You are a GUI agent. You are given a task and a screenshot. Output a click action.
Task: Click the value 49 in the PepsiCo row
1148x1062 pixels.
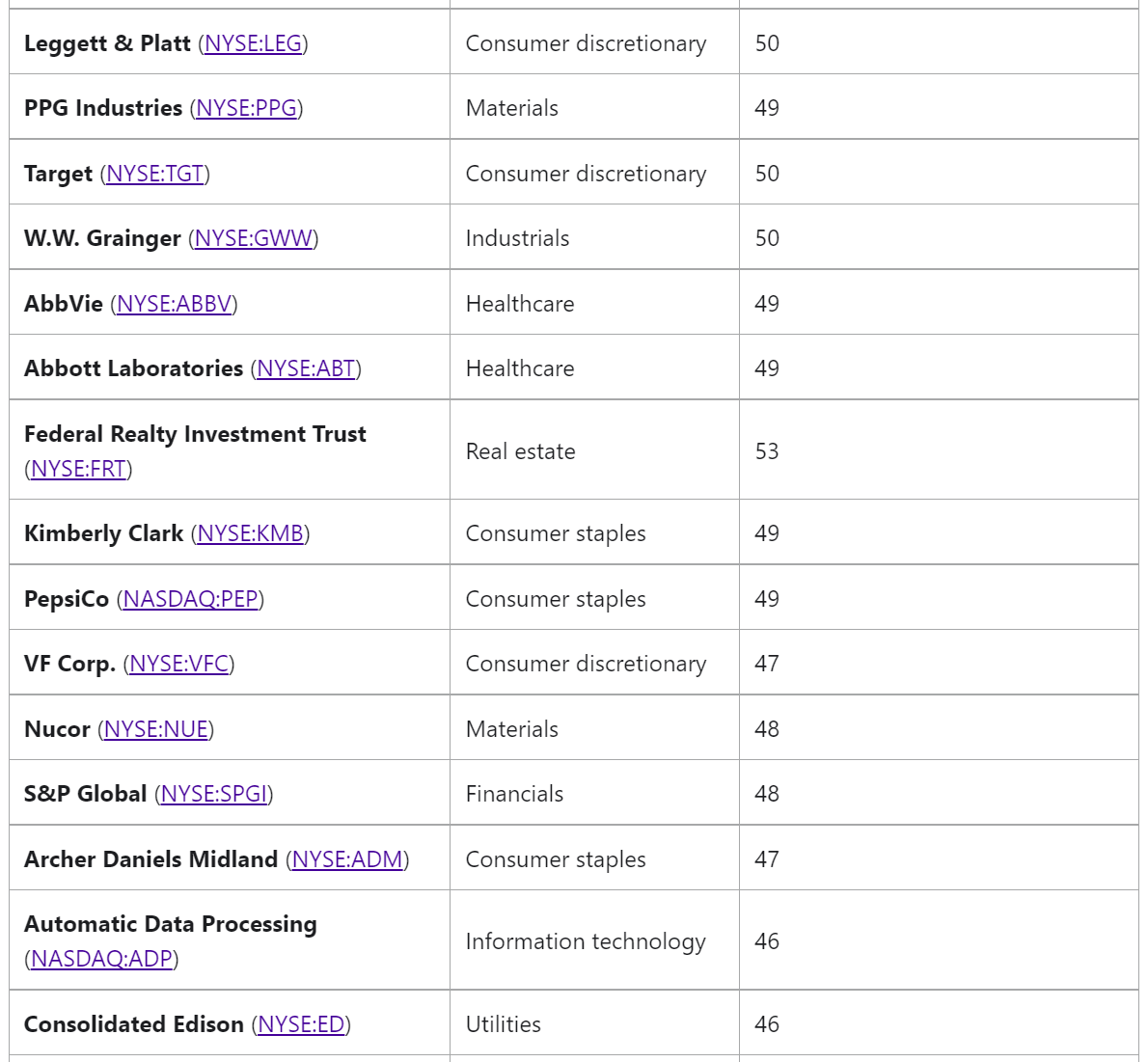(767, 599)
